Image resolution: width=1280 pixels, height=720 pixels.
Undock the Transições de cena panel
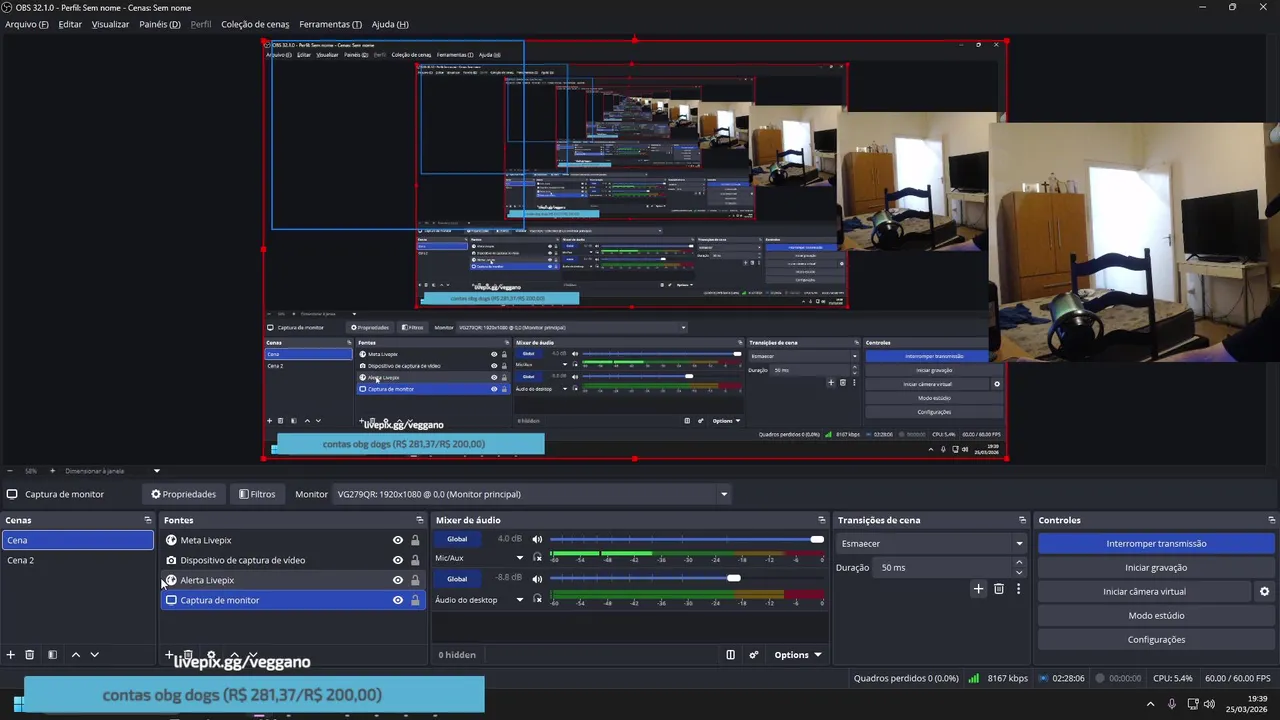pos(1022,520)
